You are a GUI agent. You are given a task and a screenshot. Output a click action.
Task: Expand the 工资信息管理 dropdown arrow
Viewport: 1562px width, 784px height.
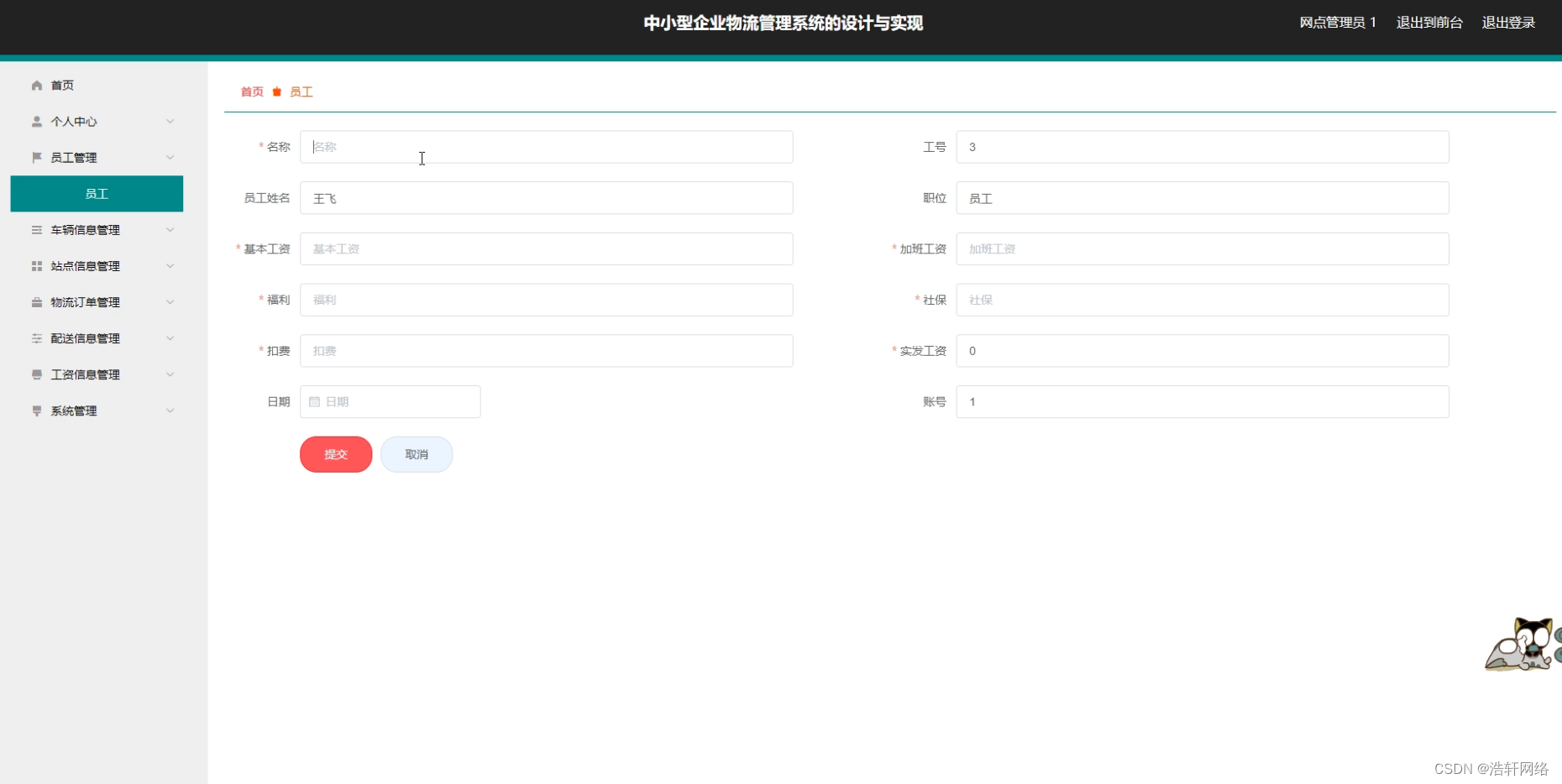tap(170, 374)
